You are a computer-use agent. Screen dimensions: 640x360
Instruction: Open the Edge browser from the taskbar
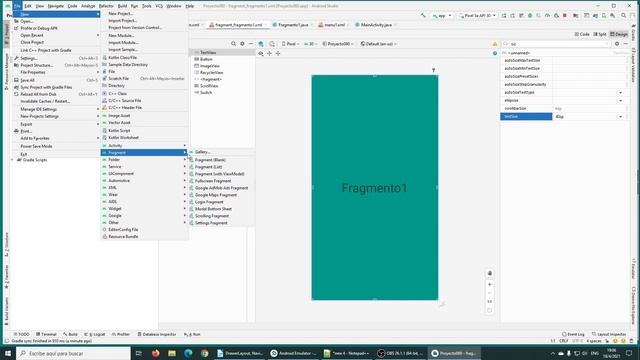188,353
